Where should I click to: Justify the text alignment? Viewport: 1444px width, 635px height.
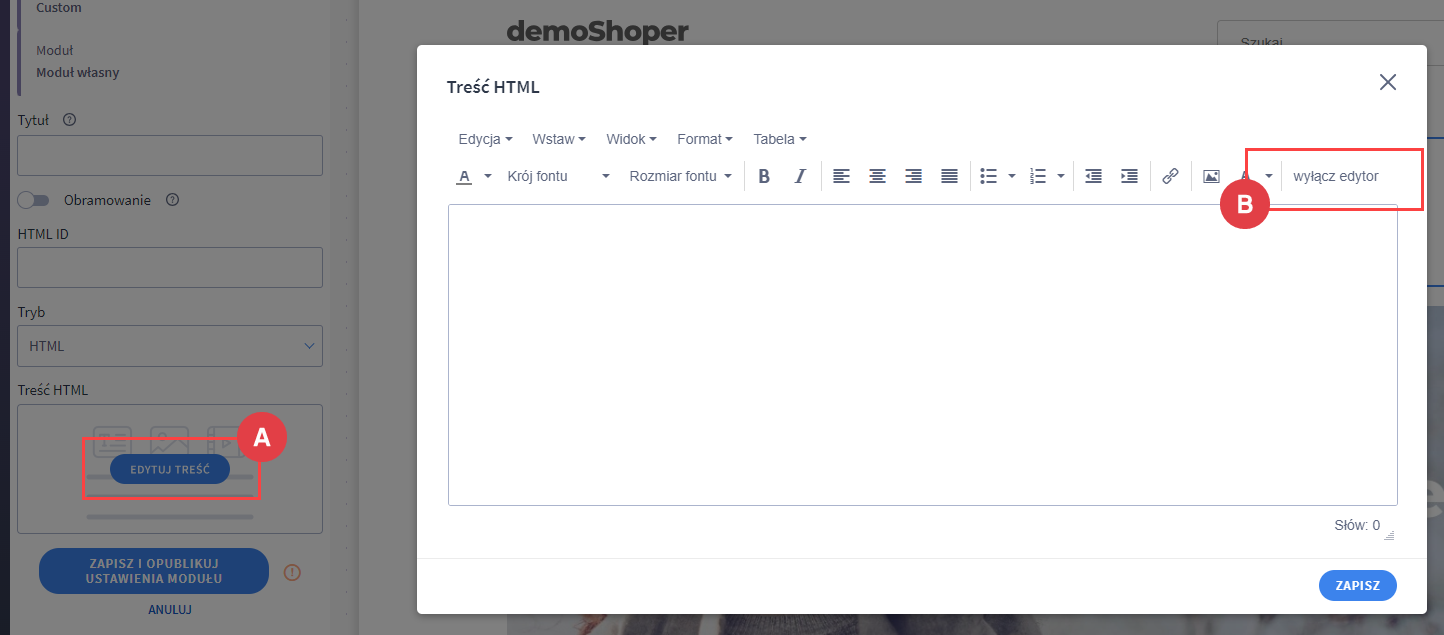(949, 176)
